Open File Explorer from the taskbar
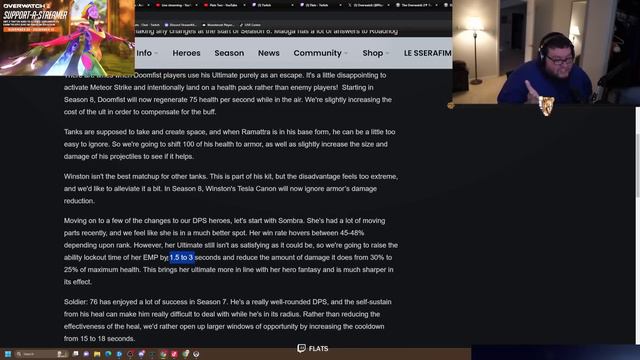The height and width of the screenshot is (360, 640). 97,354
